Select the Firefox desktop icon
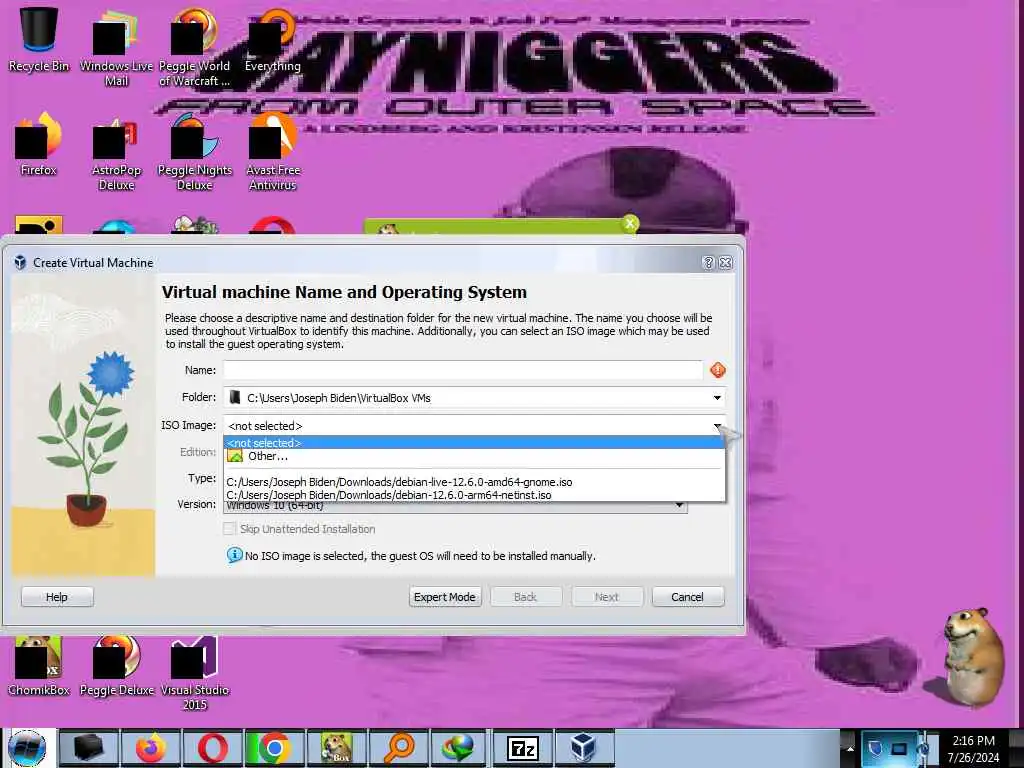 tap(39, 145)
